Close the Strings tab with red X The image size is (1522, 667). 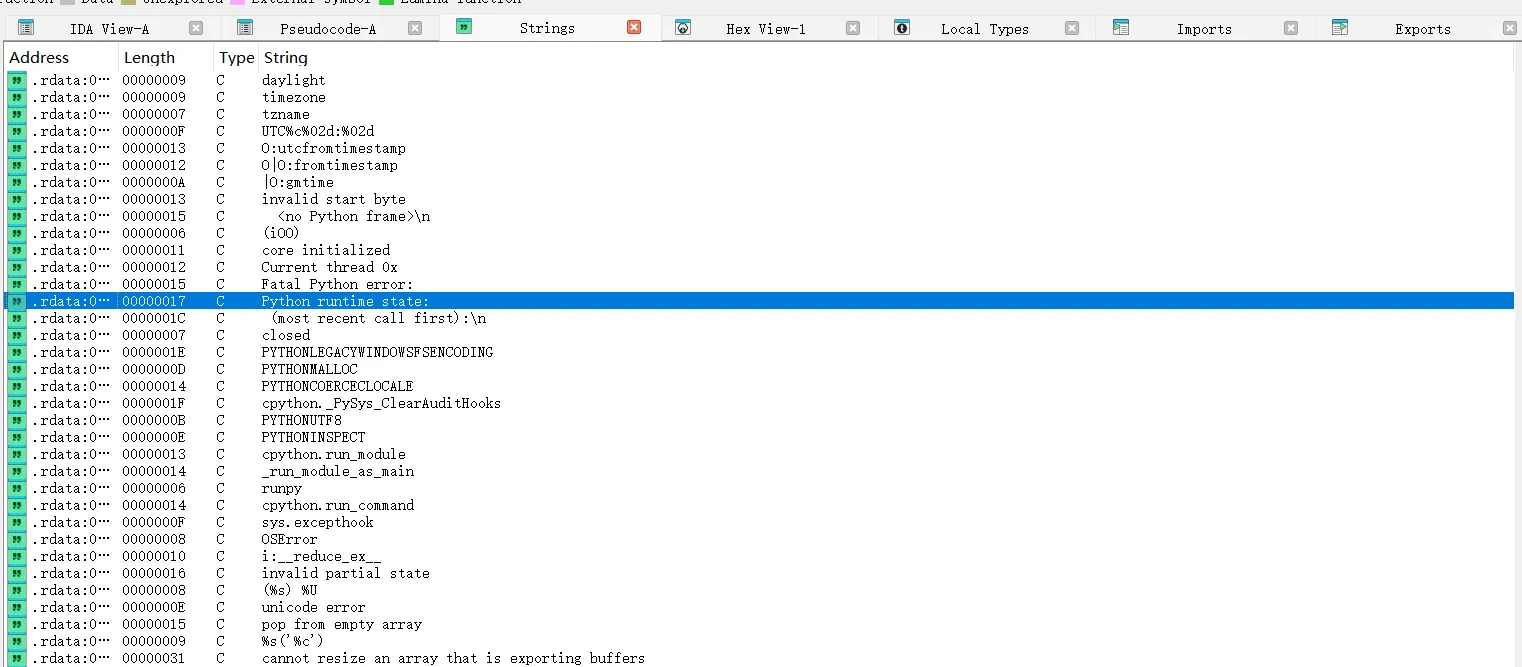(x=634, y=27)
